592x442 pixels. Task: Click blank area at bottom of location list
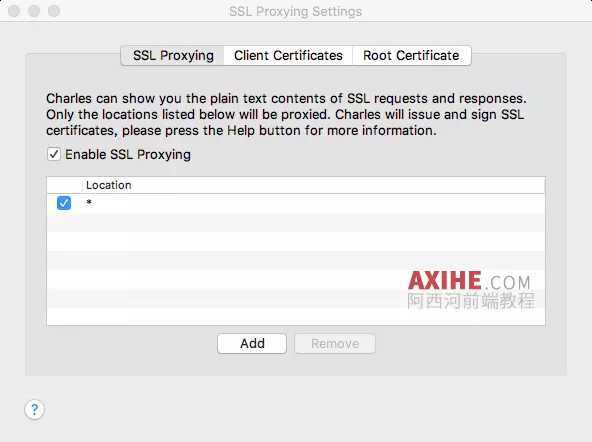[x=296, y=316]
